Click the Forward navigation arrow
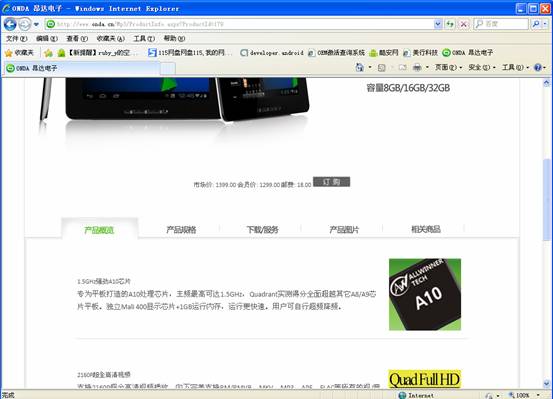 point(25,24)
